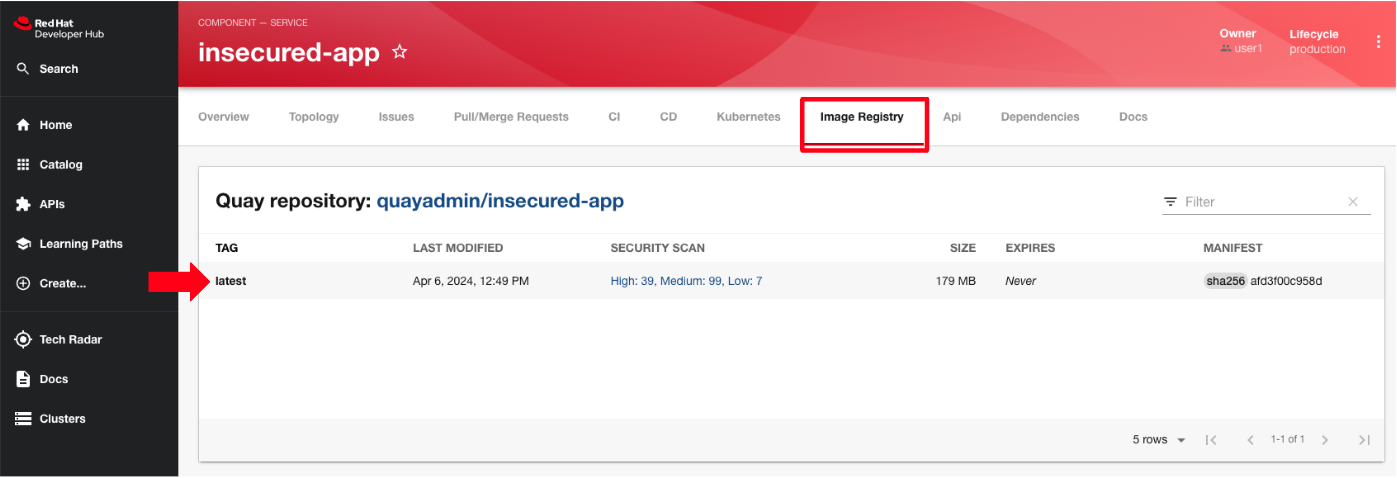
Task: Click the Learning Paths label
Action: pyautogui.click(x=81, y=244)
